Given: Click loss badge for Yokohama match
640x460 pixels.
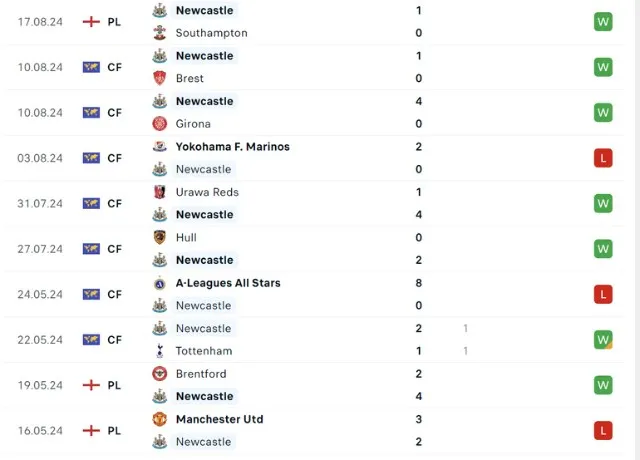Looking at the screenshot, I should coord(603,158).
